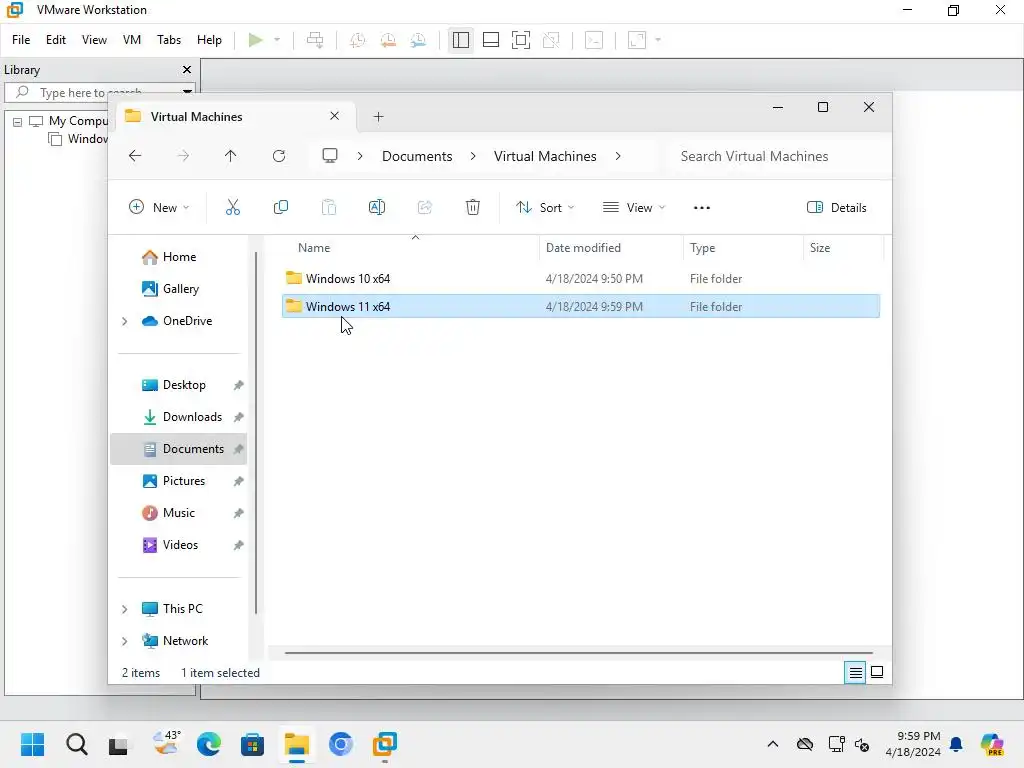Toggle the thumbnail bar view icon
The image size is (1024, 768).
(x=490, y=40)
